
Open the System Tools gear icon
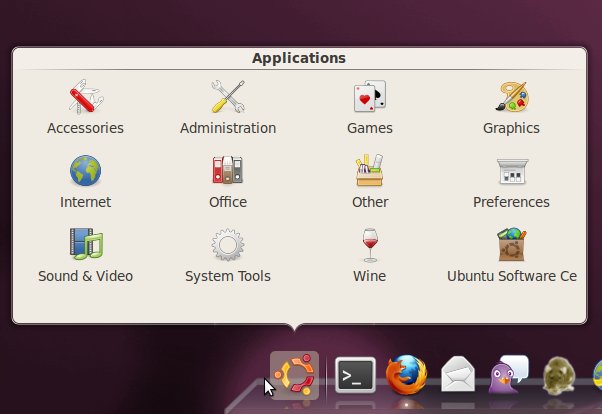click(228, 245)
